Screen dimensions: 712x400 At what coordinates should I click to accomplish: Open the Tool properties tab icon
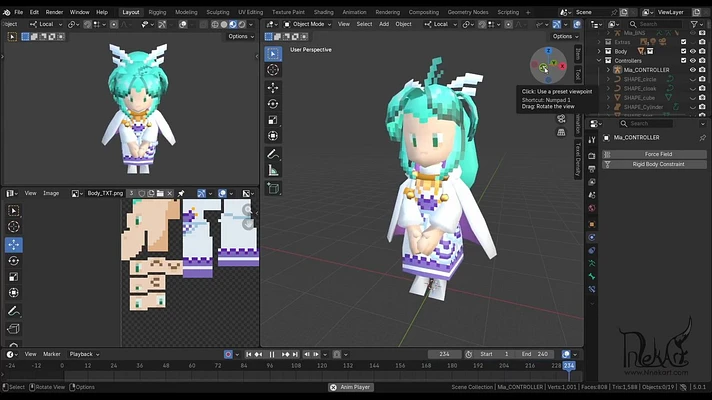pos(592,140)
